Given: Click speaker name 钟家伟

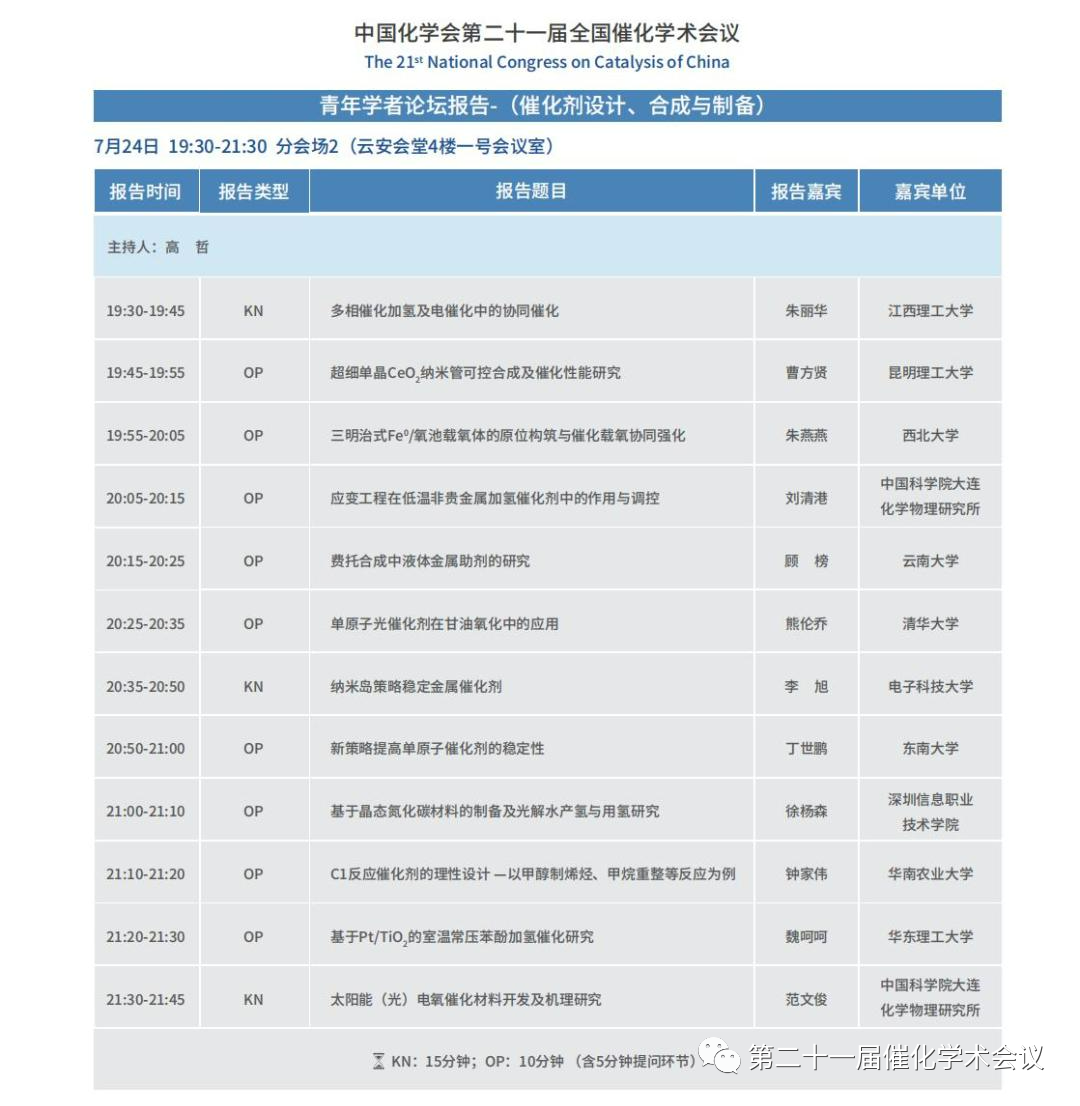Looking at the screenshot, I should 806,875.
